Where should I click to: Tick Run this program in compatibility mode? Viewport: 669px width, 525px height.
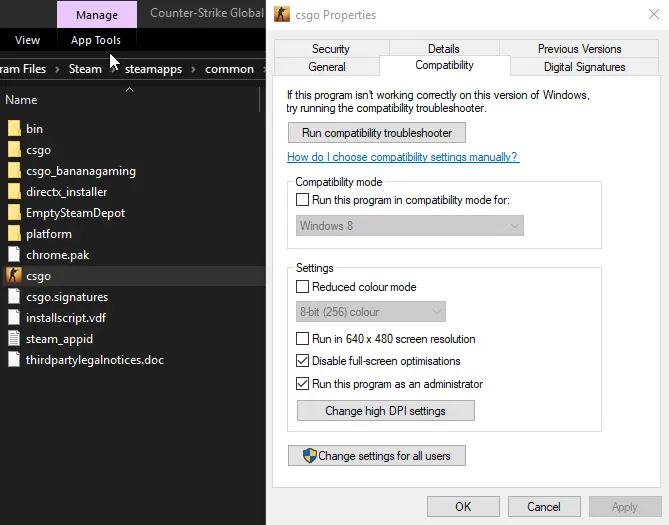click(302, 200)
